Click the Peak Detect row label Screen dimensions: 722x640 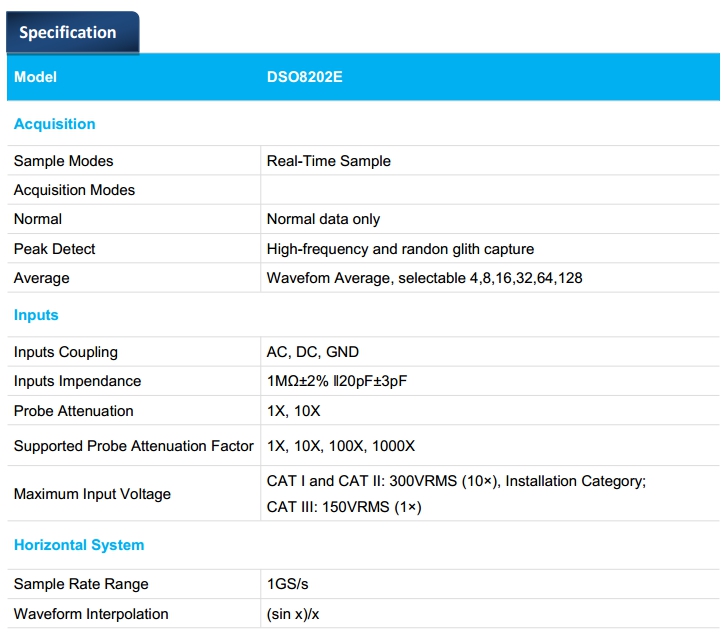pos(54,249)
